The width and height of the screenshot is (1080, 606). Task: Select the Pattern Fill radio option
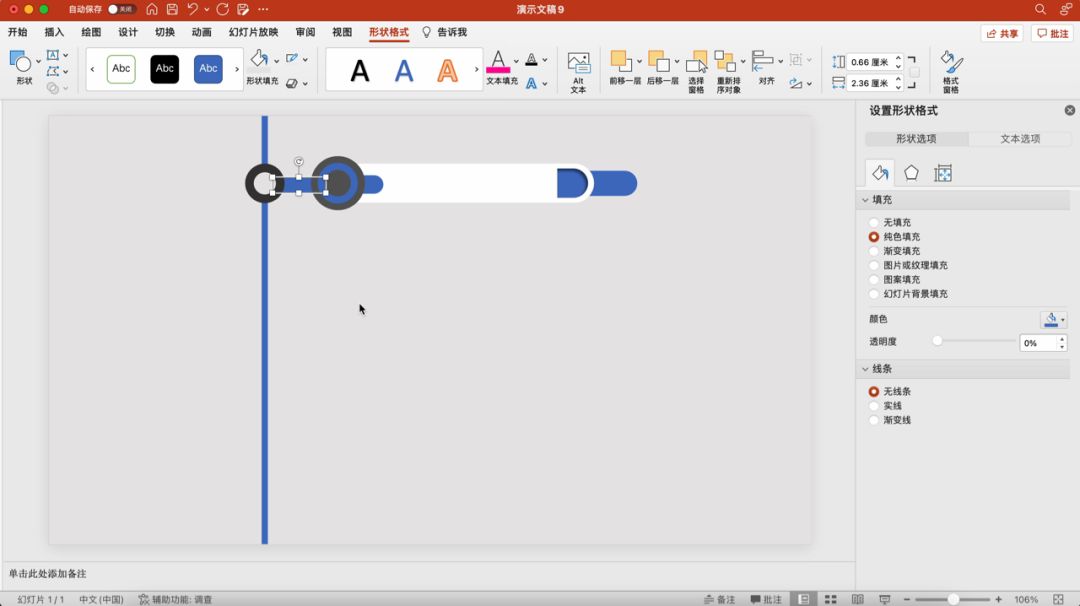tap(874, 280)
